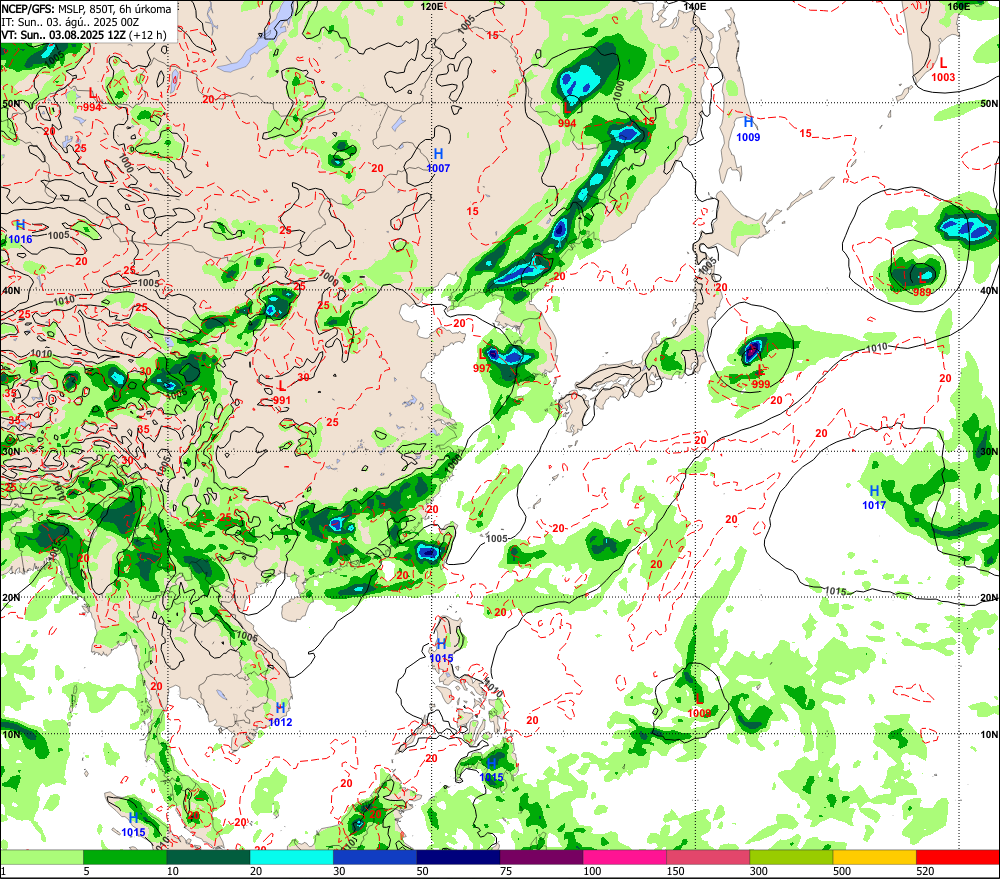Click the 20N label on the right edge
The height and width of the screenshot is (879, 1000).
tap(989, 598)
